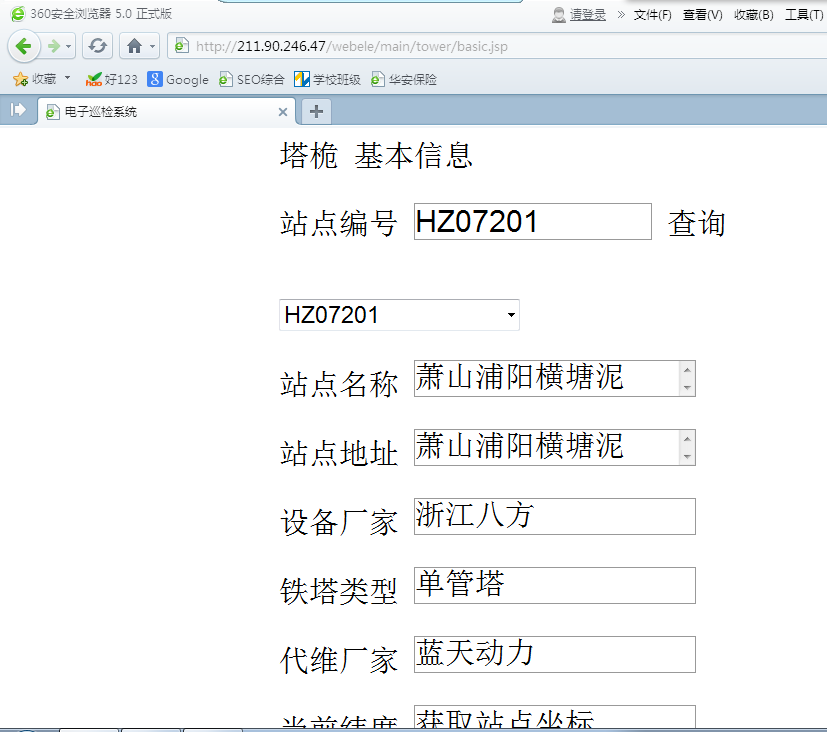This screenshot has height=732, width=827.
Task: Click the 站点编号 label
Action: point(339,223)
